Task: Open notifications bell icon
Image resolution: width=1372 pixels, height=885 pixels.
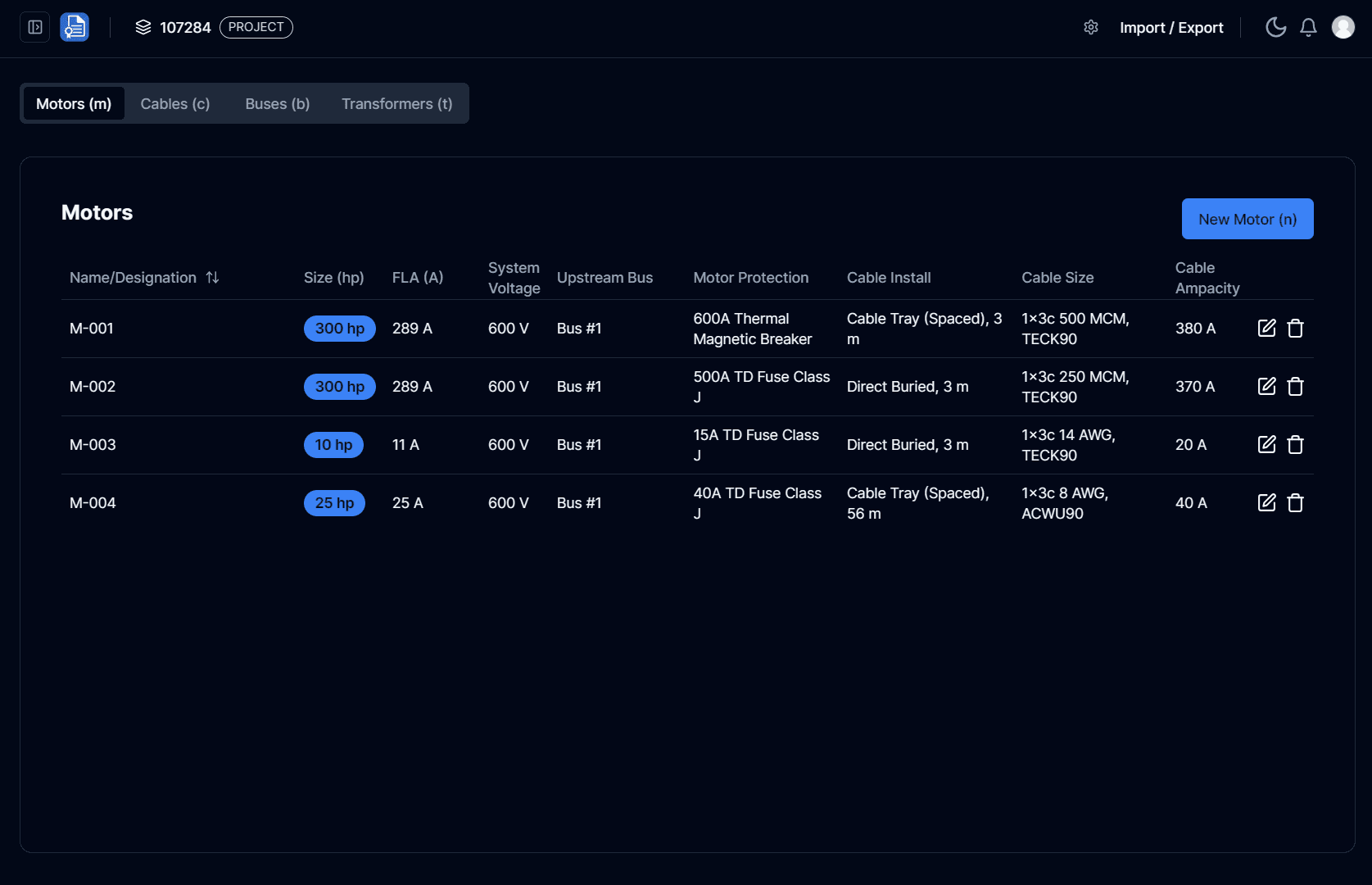Action: [1309, 27]
